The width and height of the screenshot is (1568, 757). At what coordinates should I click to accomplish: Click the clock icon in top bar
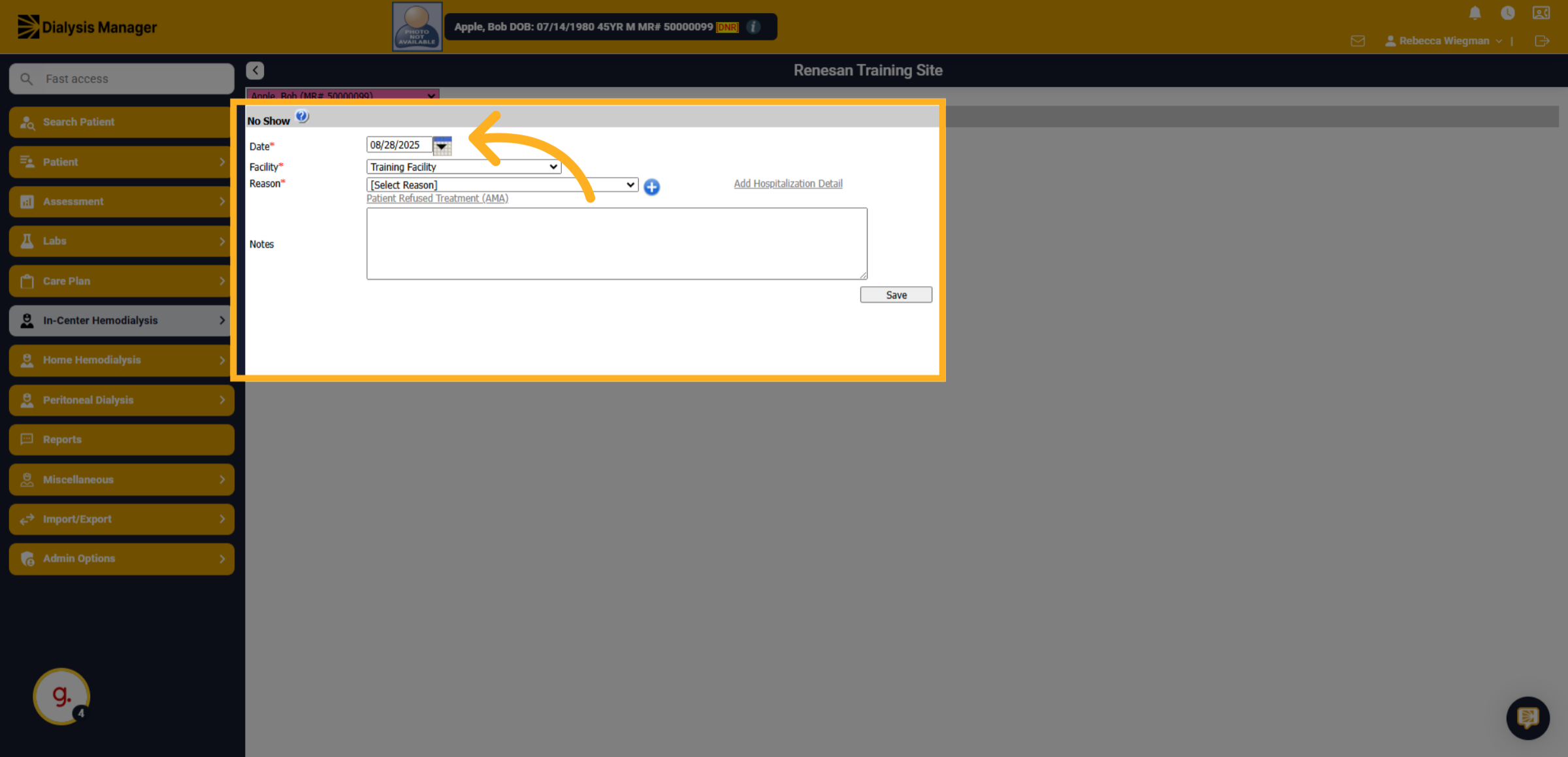(x=1508, y=13)
